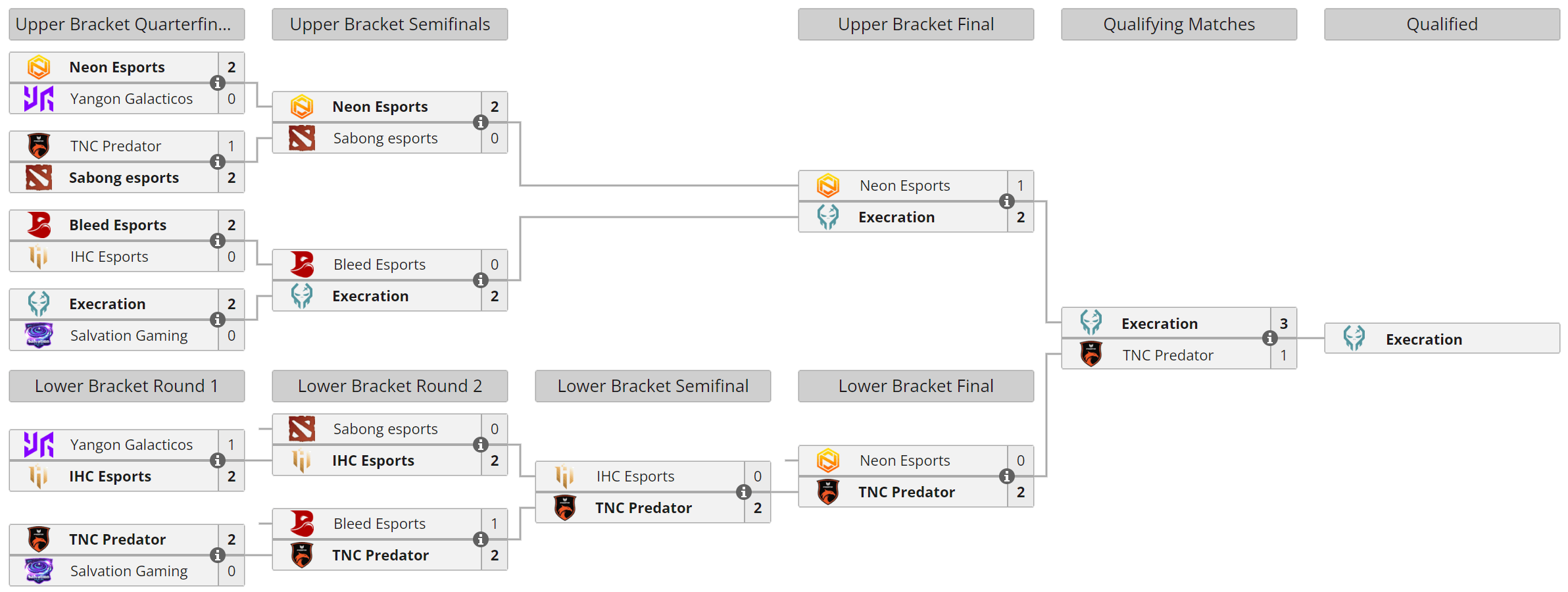Show details for Bleed Esports vs IHC Esports
The height and width of the screenshot is (592, 1568).
point(218,241)
